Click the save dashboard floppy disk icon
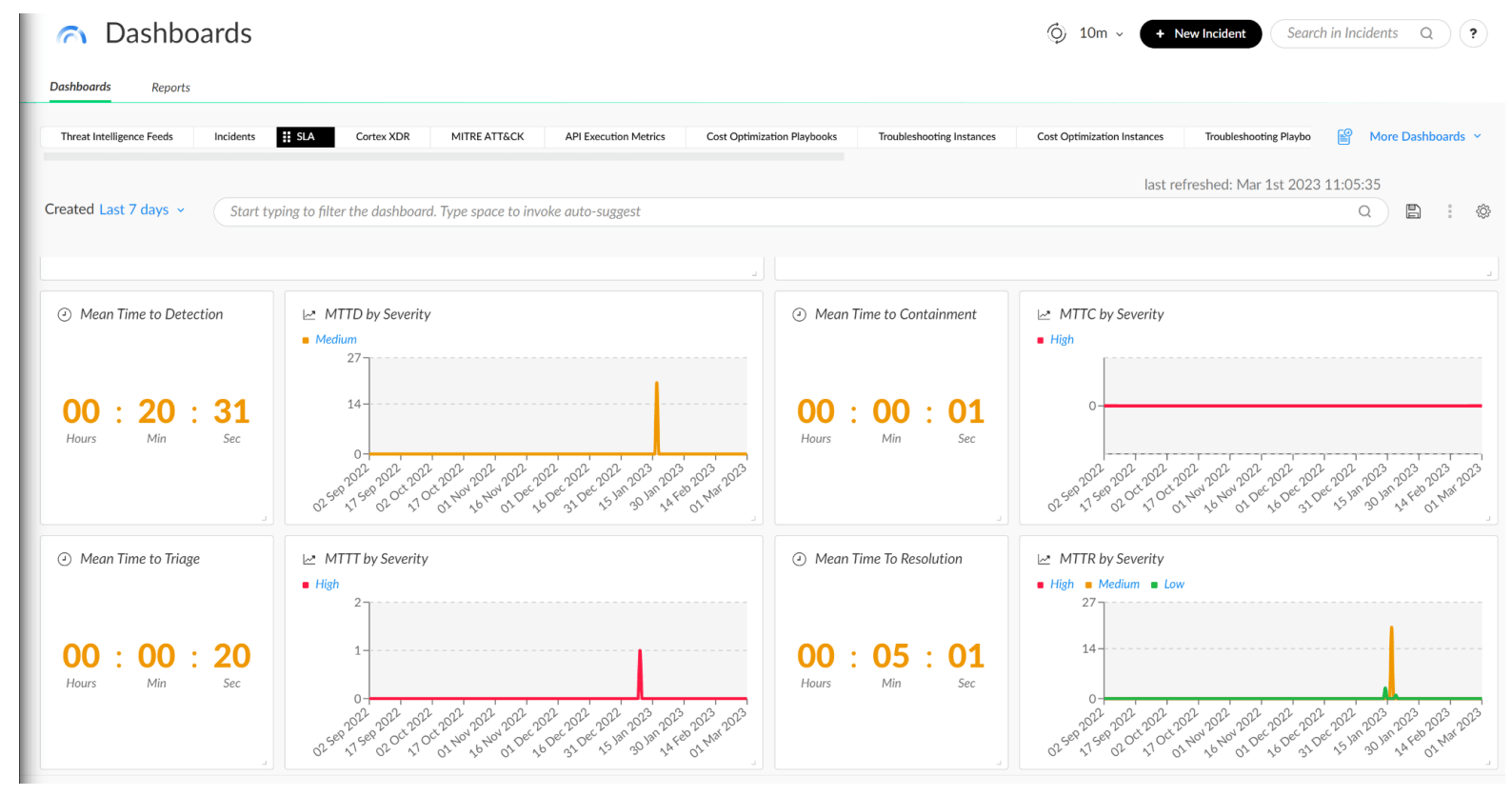Image resolution: width=1512 pixels, height=796 pixels. [x=1413, y=211]
